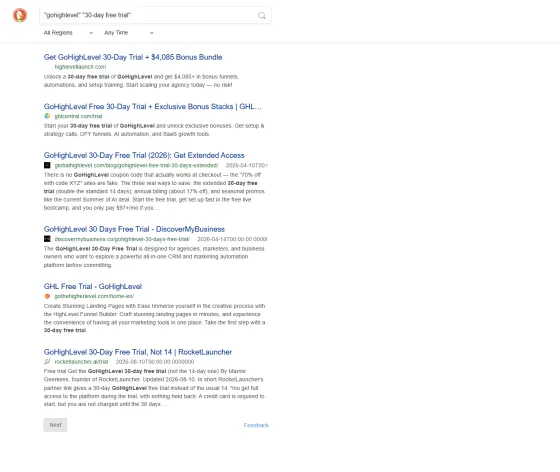Click the RocketLauncher rocket favicon
The height and width of the screenshot is (472, 560).
[47, 362]
